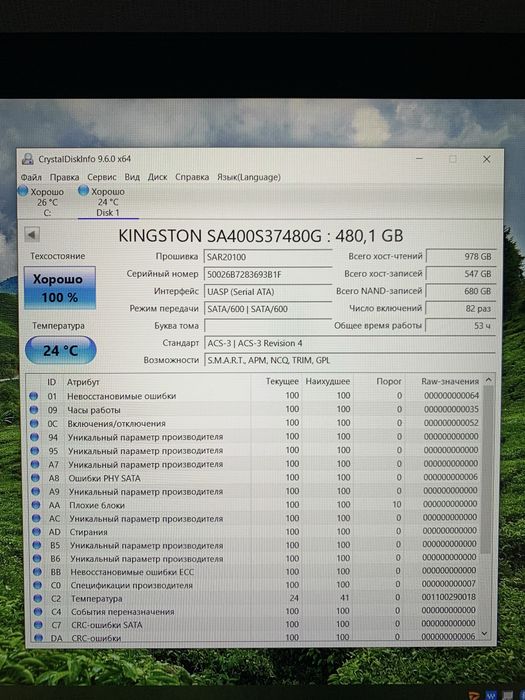
Task: Select the Плохие блоки row text
Action: click(x=97, y=505)
